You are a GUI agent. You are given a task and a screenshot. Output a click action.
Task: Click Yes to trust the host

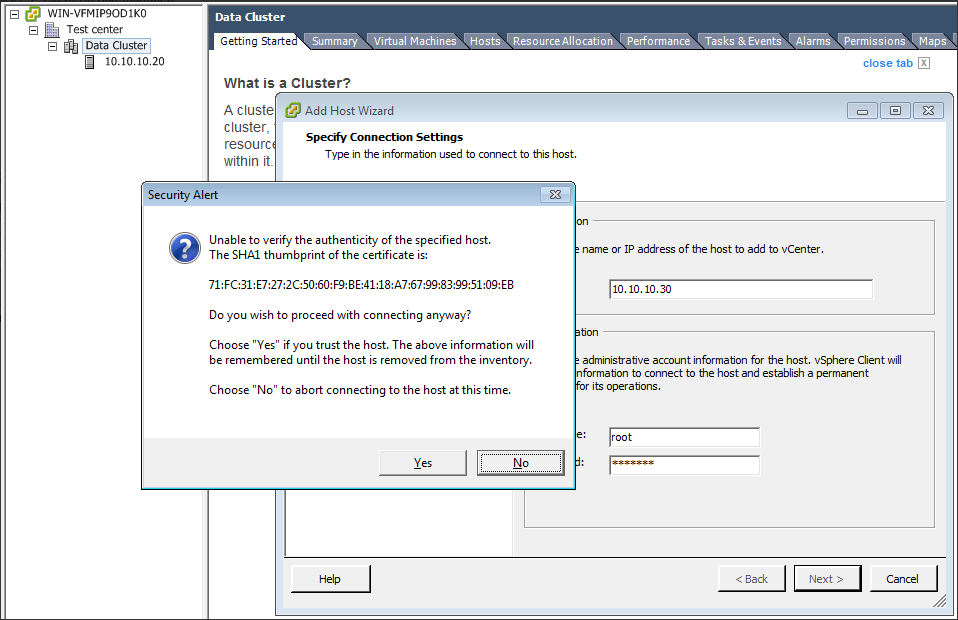[423, 463]
